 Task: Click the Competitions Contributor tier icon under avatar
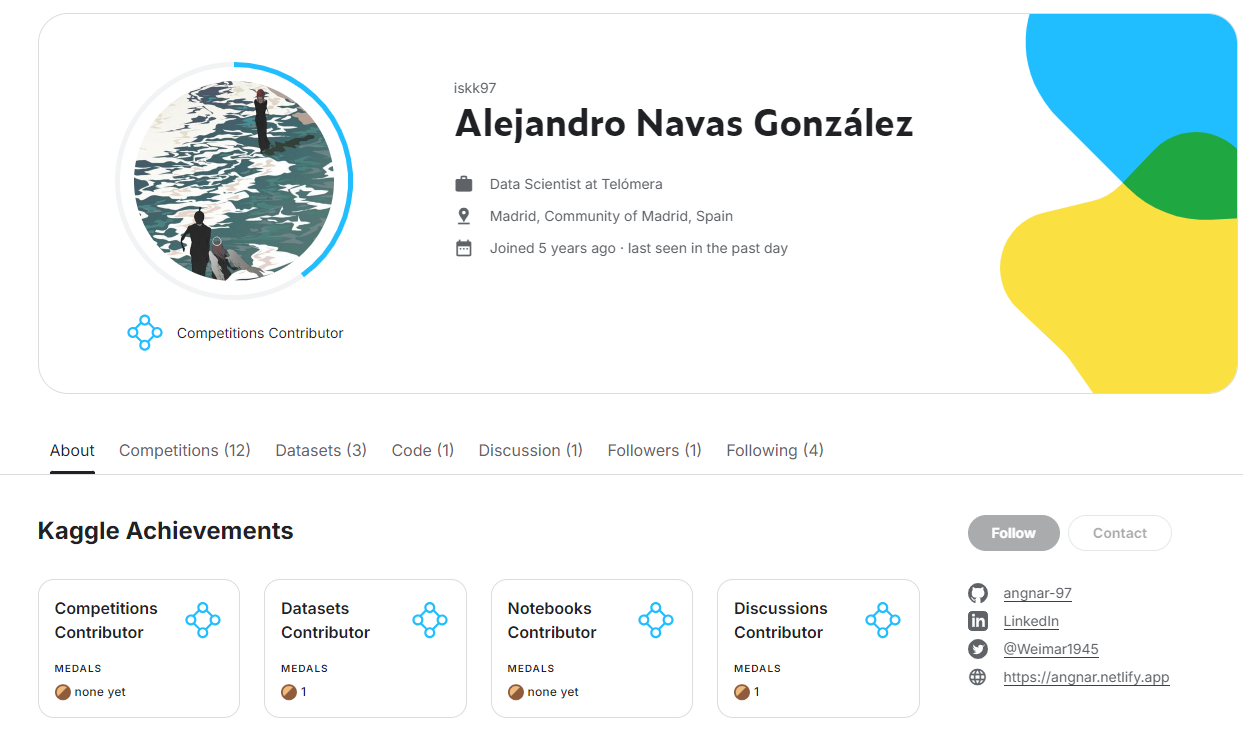[145, 333]
